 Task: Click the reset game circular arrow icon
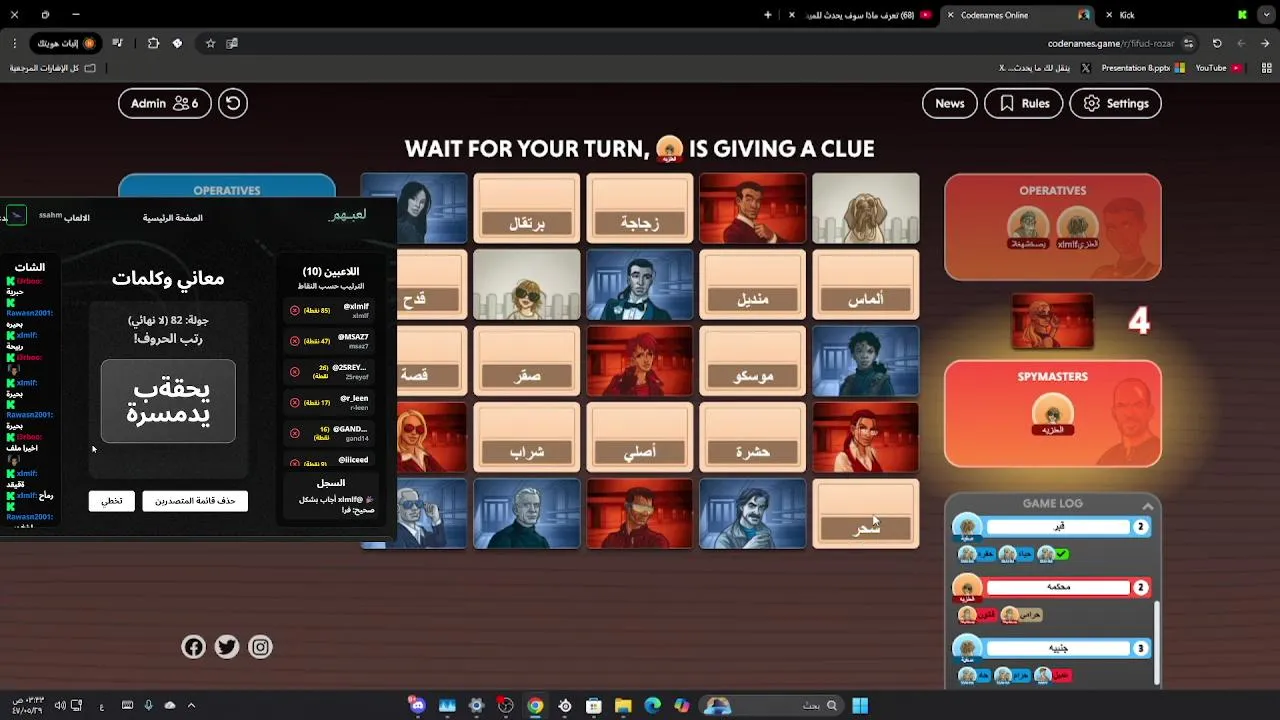tap(233, 103)
